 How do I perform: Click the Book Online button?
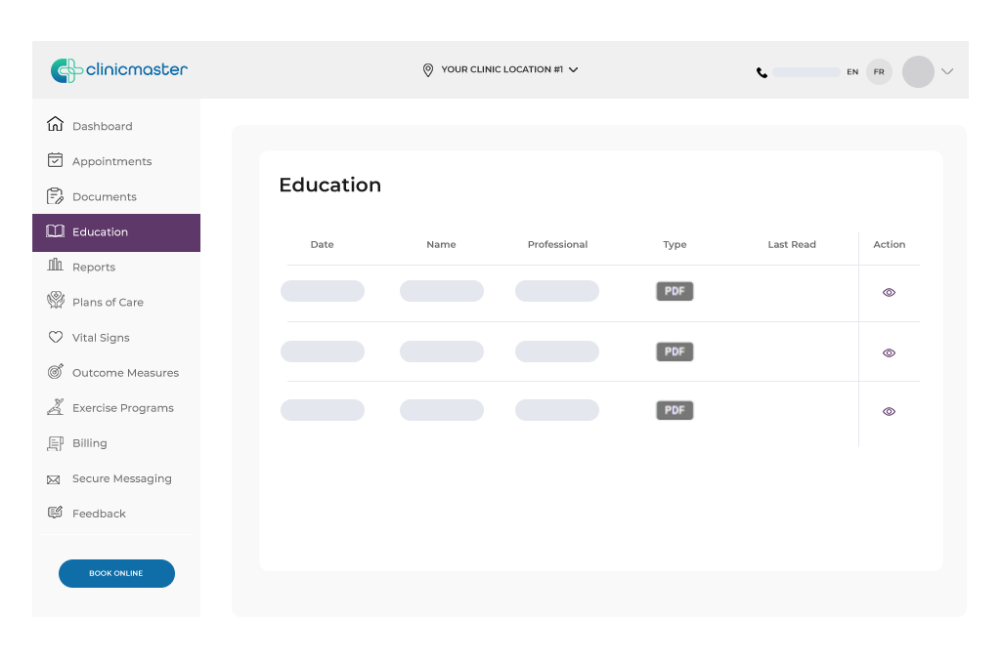pyautogui.click(x=116, y=573)
